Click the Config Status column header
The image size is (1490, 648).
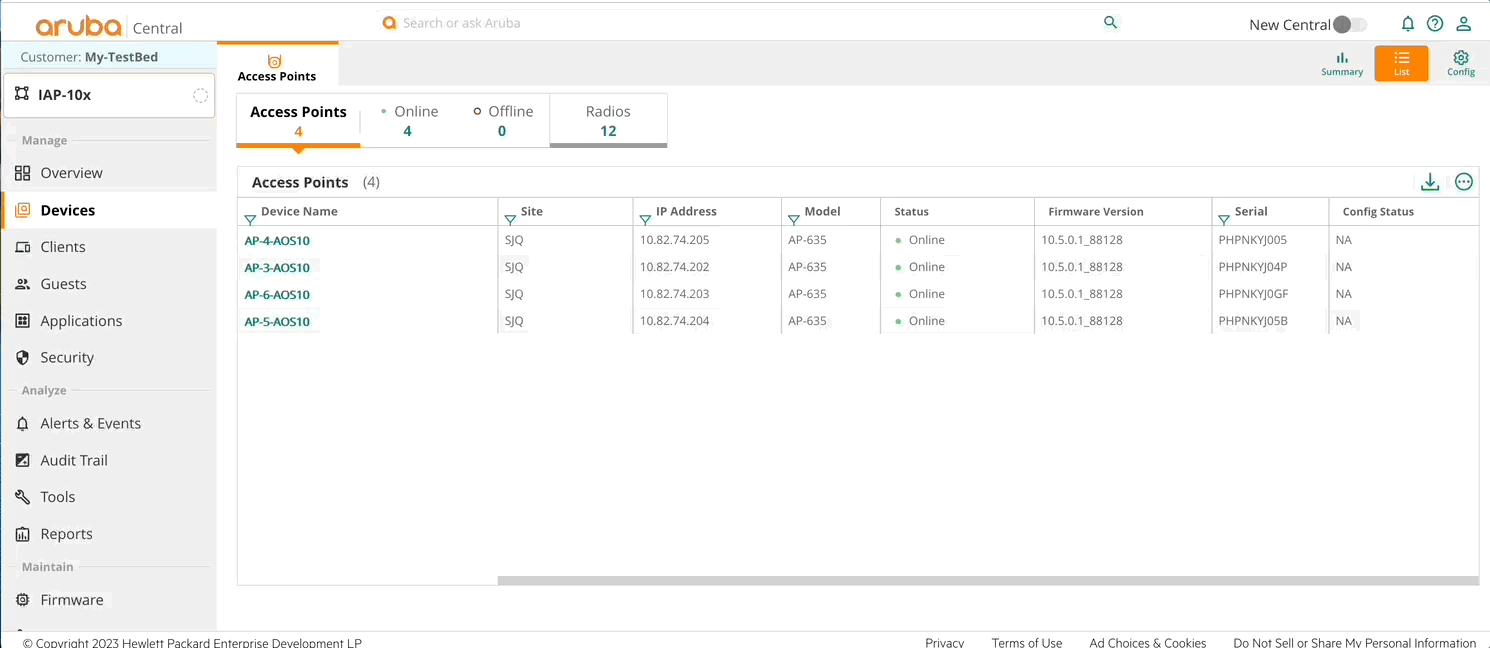coord(1378,212)
